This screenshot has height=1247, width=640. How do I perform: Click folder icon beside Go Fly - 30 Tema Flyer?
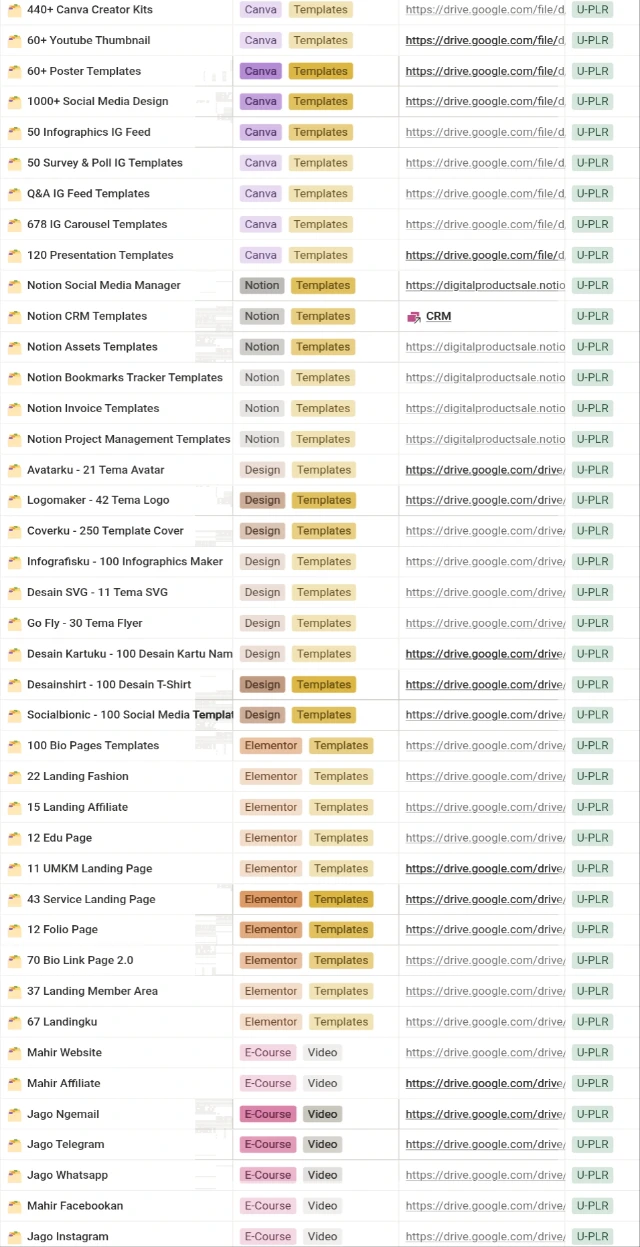pos(14,624)
